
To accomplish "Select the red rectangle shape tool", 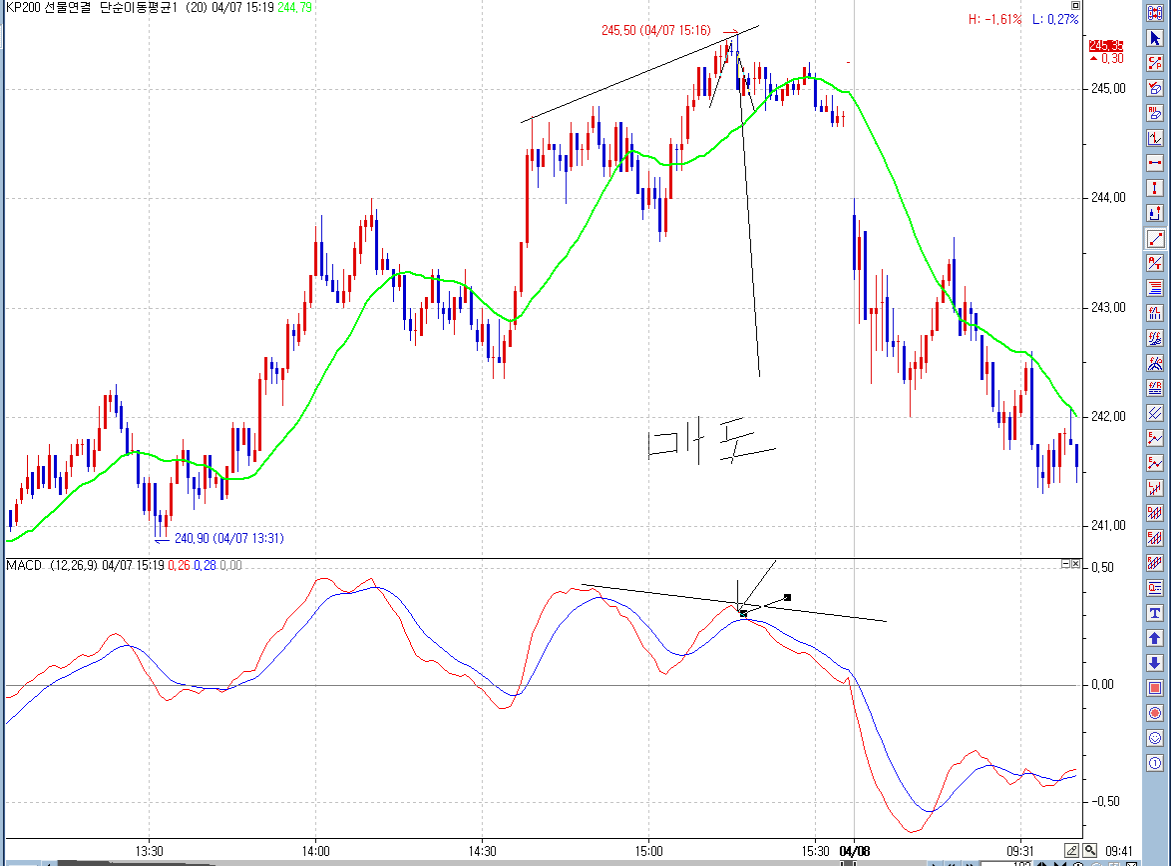I will click(1155, 688).
